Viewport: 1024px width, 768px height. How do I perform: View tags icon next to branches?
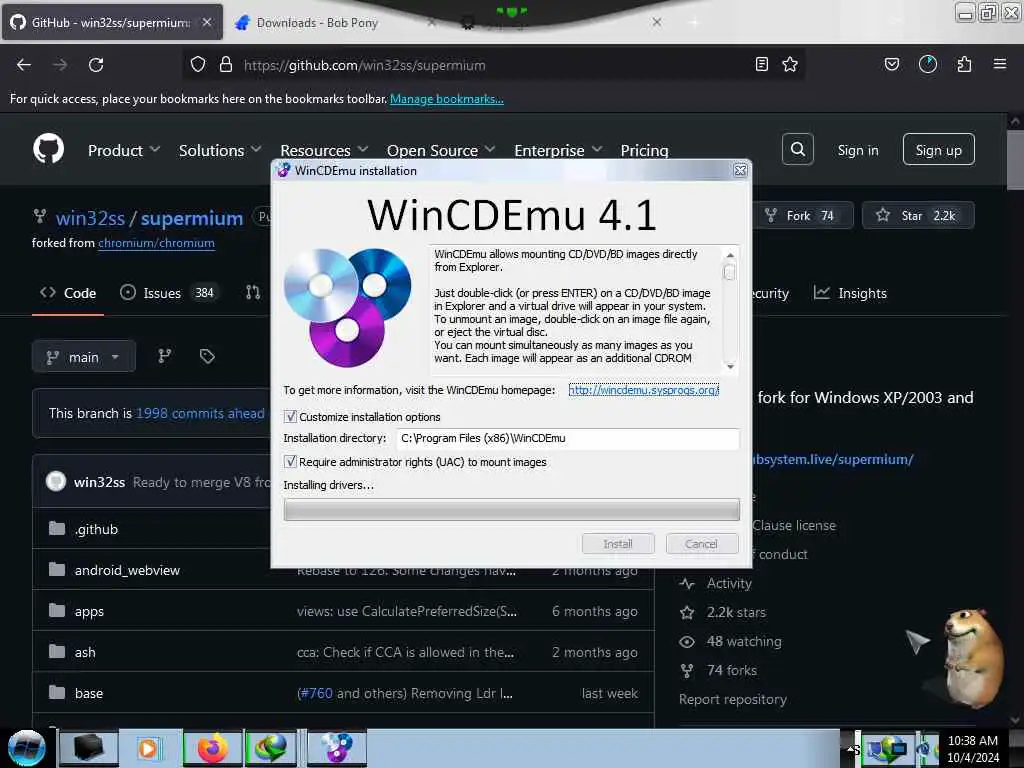pyautogui.click(x=207, y=356)
